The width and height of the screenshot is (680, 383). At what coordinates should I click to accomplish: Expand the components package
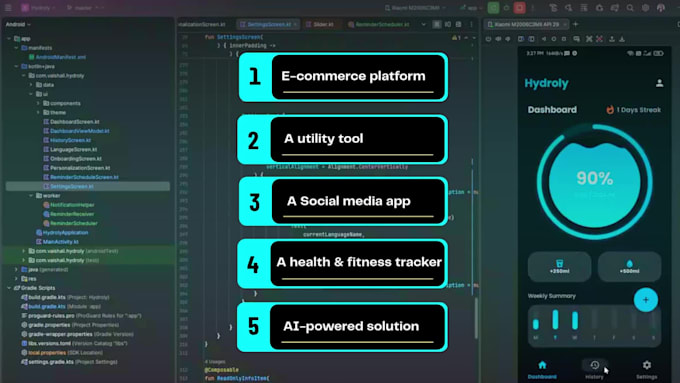(x=38, y=103)
